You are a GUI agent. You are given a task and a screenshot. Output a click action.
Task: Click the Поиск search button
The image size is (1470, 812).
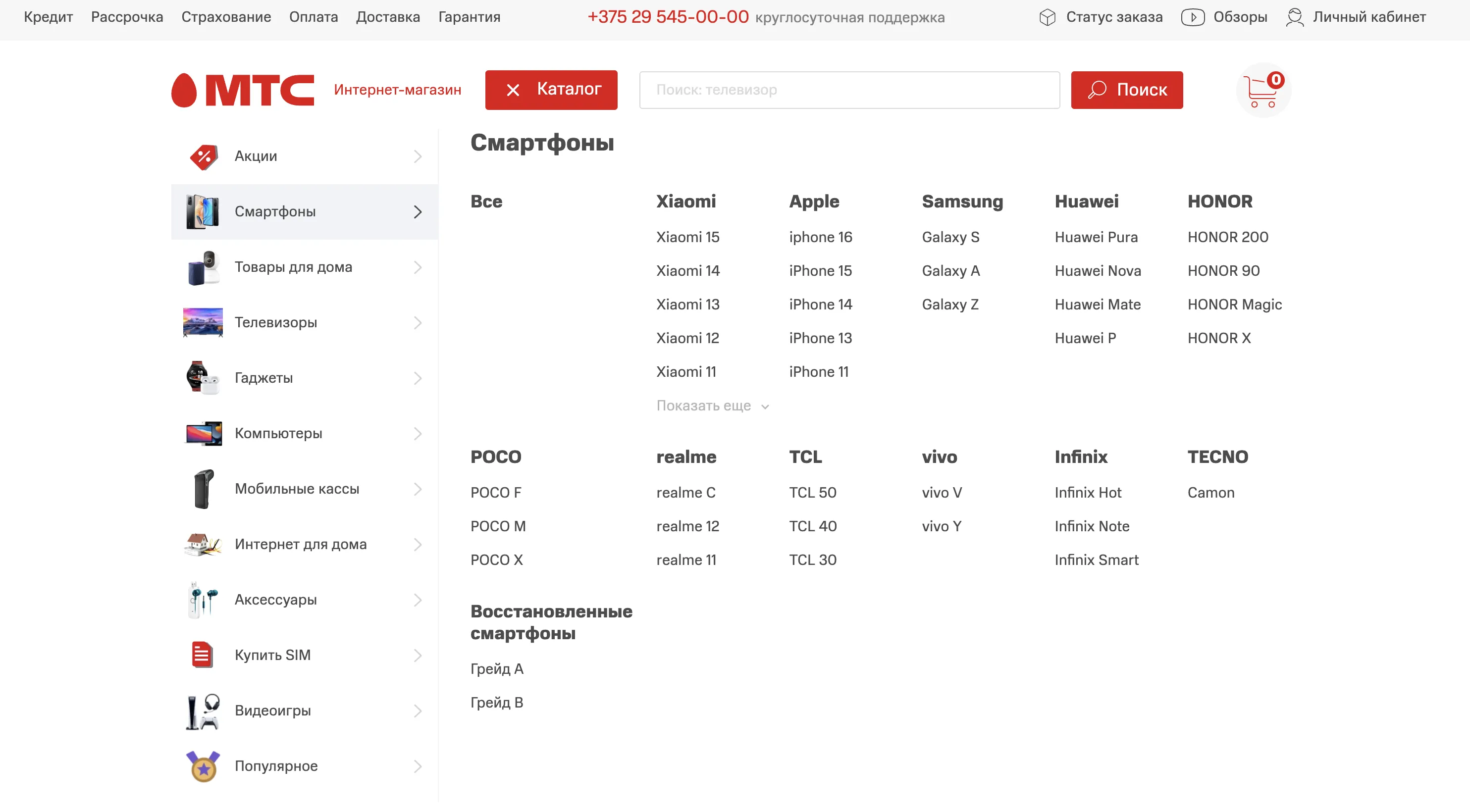tap(1126, 90)
